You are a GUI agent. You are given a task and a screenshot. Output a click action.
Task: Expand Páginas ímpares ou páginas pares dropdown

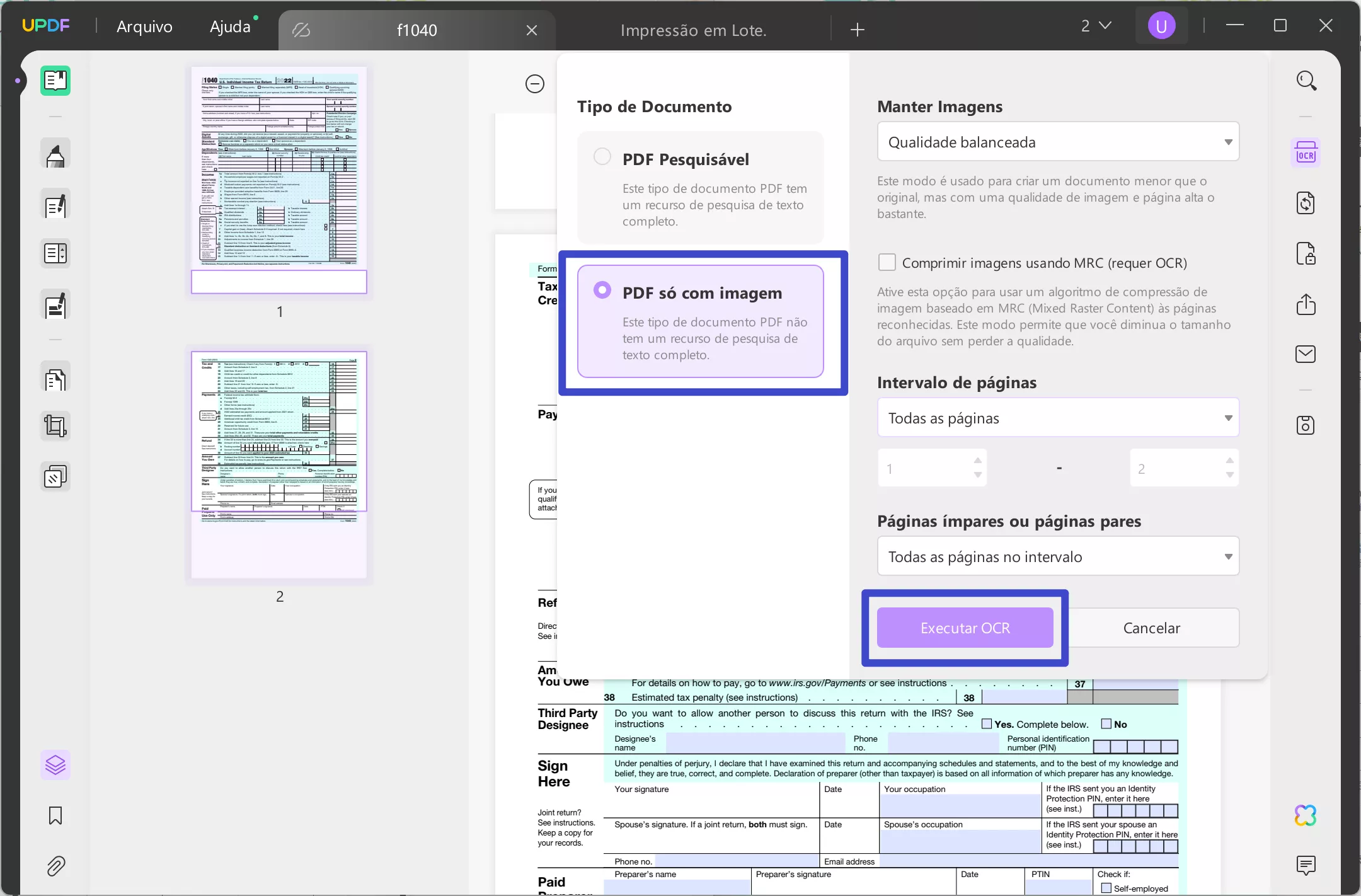[x=1058, y=556]
